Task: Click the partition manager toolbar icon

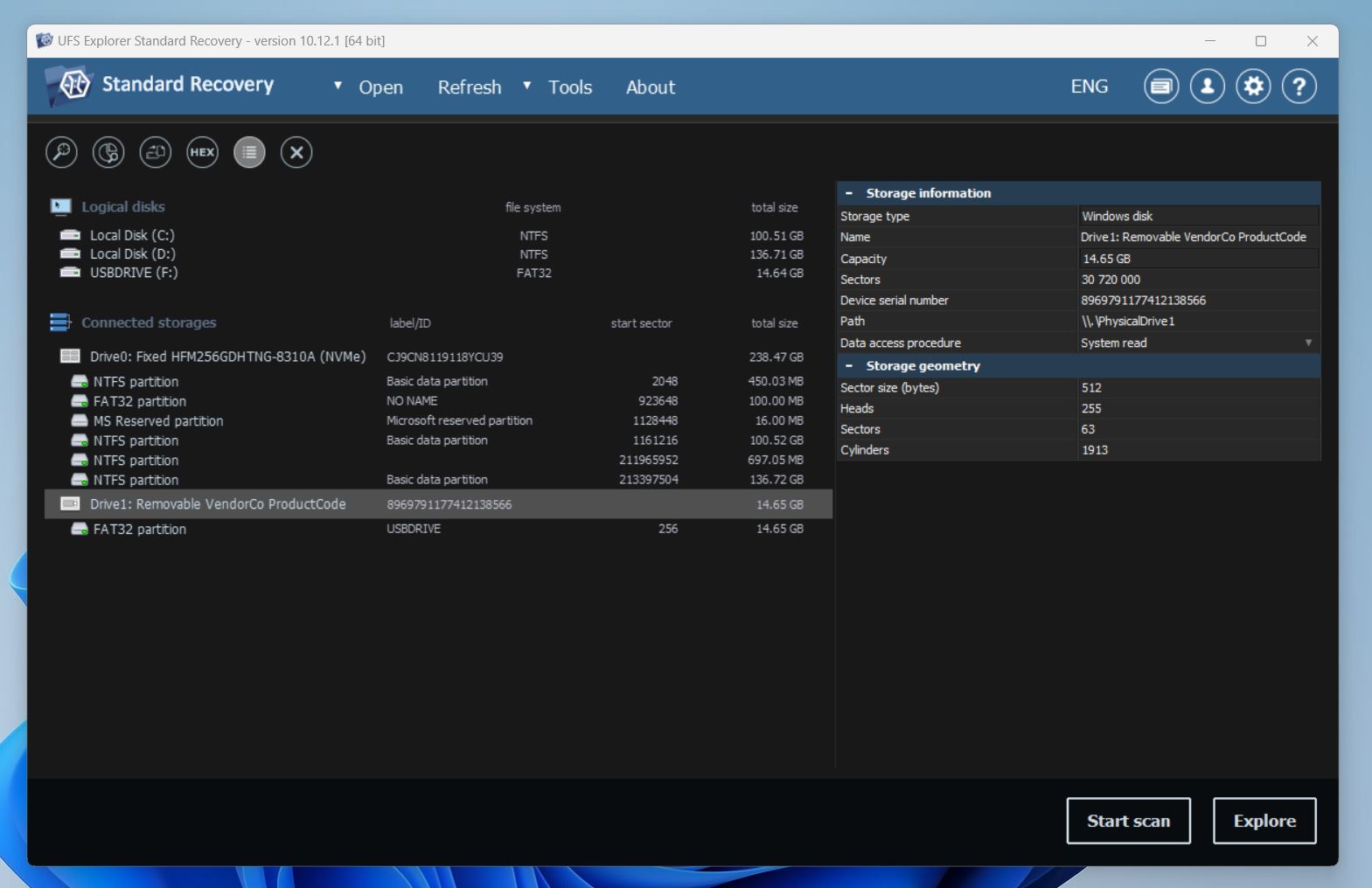Action: pyautogui.click(x=108, y=152)
